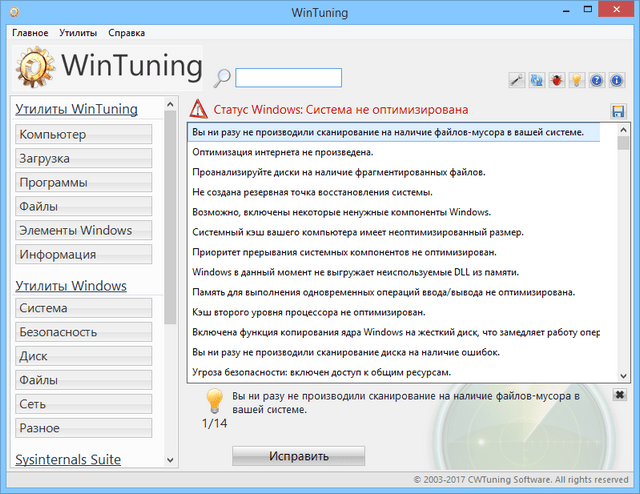Viewport: 640px width, 494px height.
Task: Open help with the question mark icon
Action: [x=596, y=81]
